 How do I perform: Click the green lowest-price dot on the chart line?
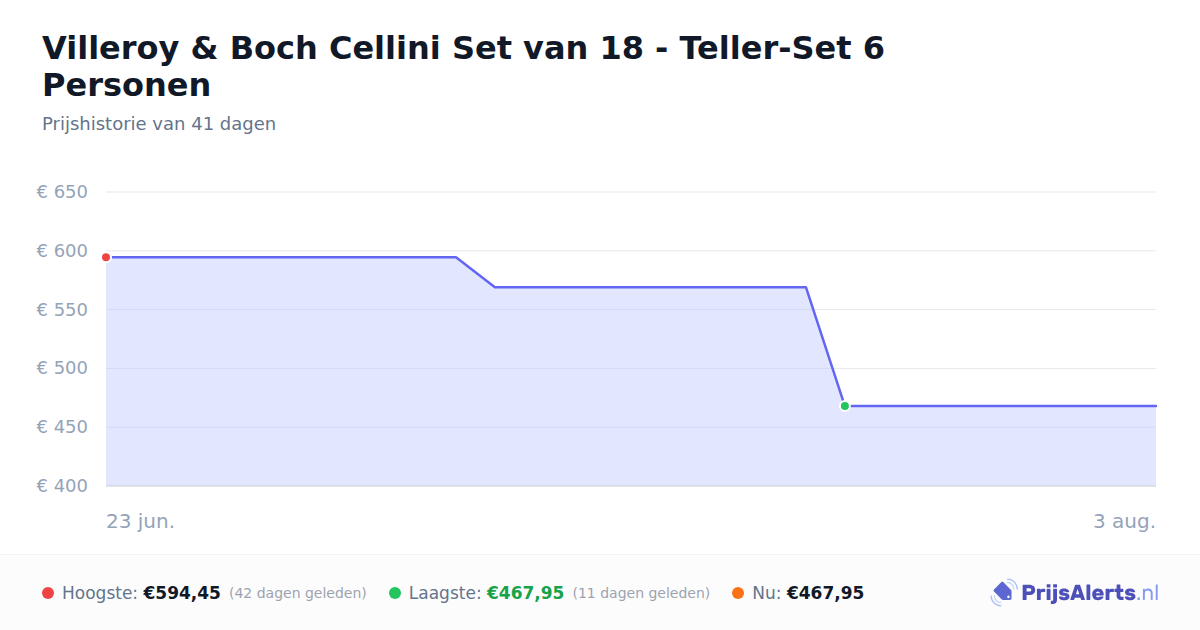(x=845, y=406)
